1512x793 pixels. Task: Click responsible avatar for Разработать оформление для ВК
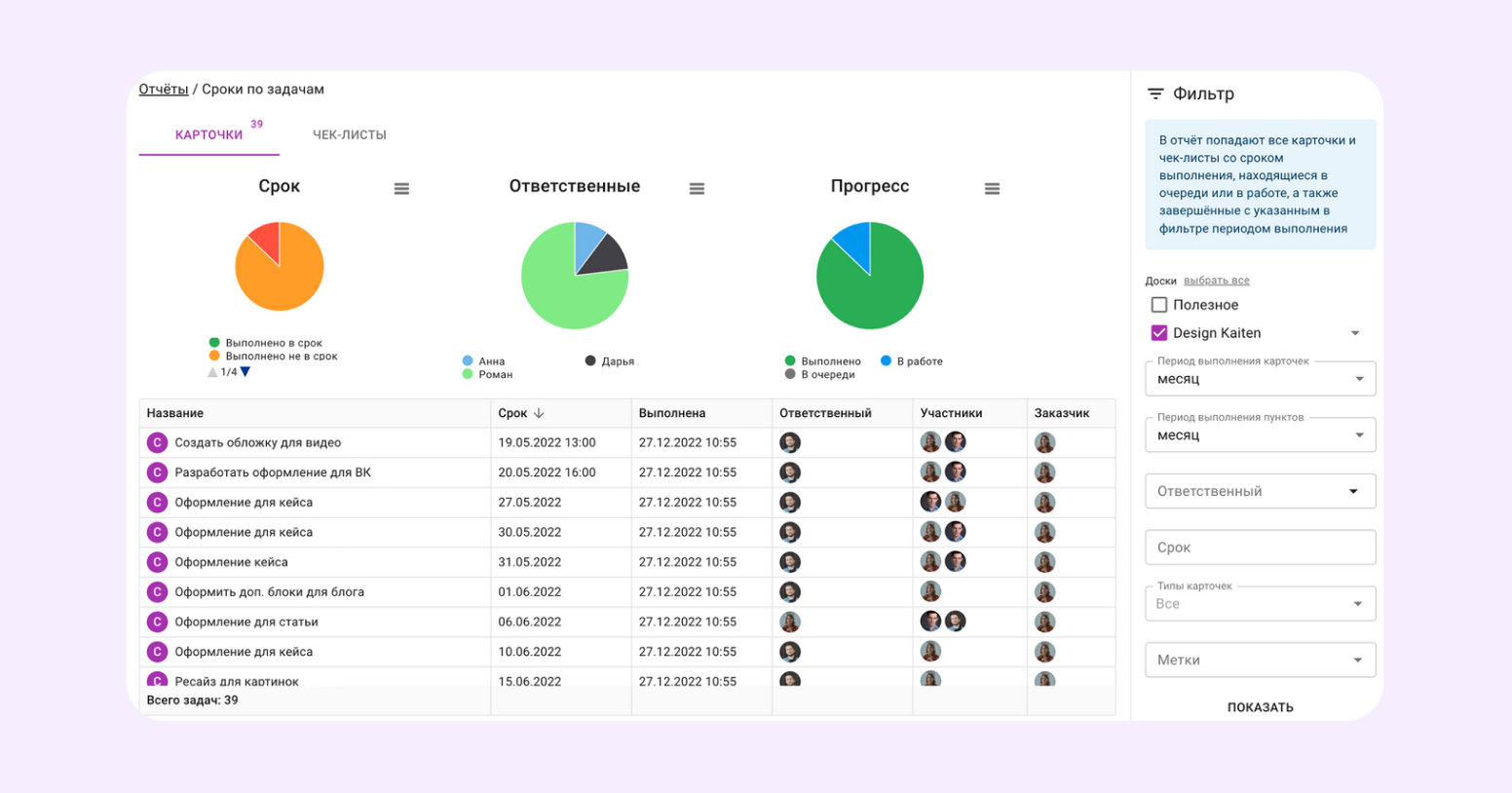point(790,473)
